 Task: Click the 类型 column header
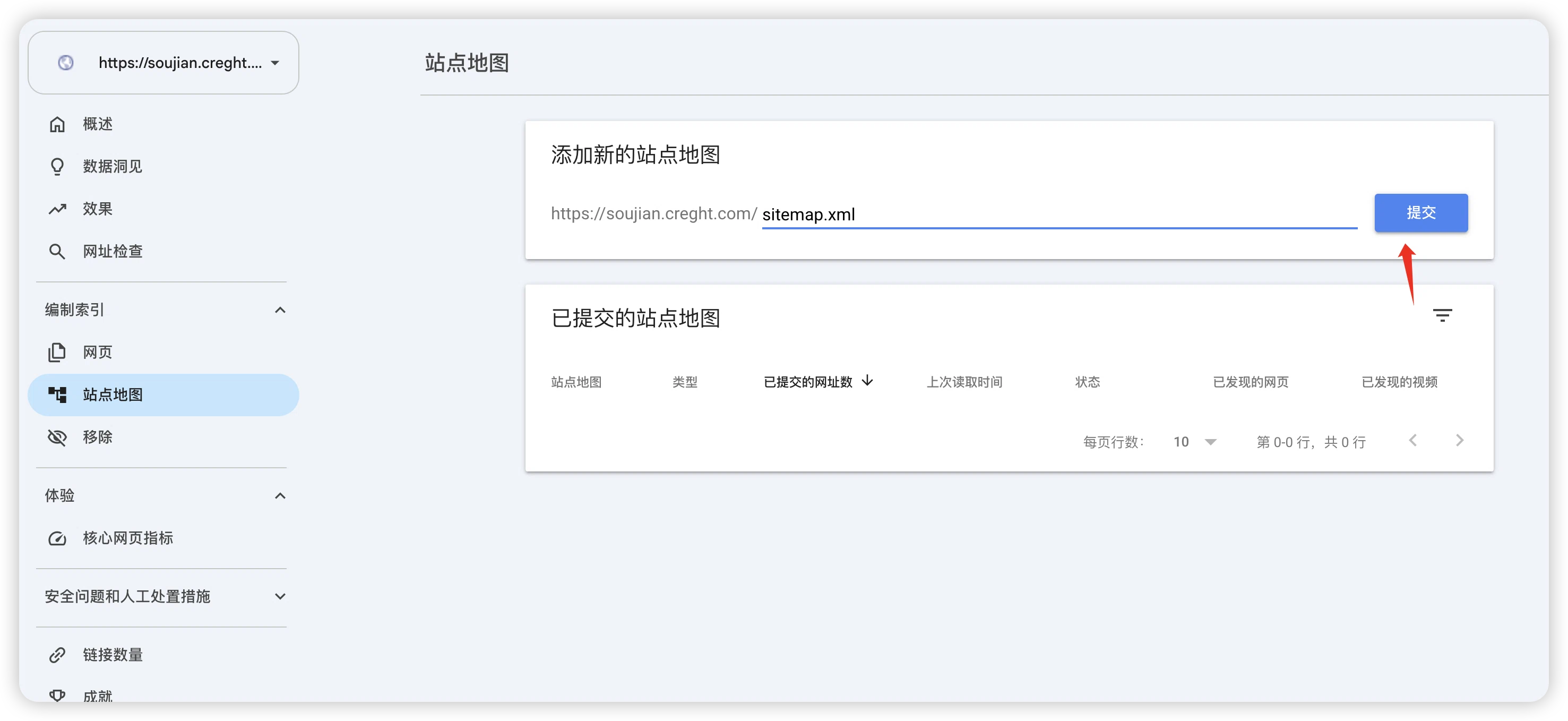684,382
